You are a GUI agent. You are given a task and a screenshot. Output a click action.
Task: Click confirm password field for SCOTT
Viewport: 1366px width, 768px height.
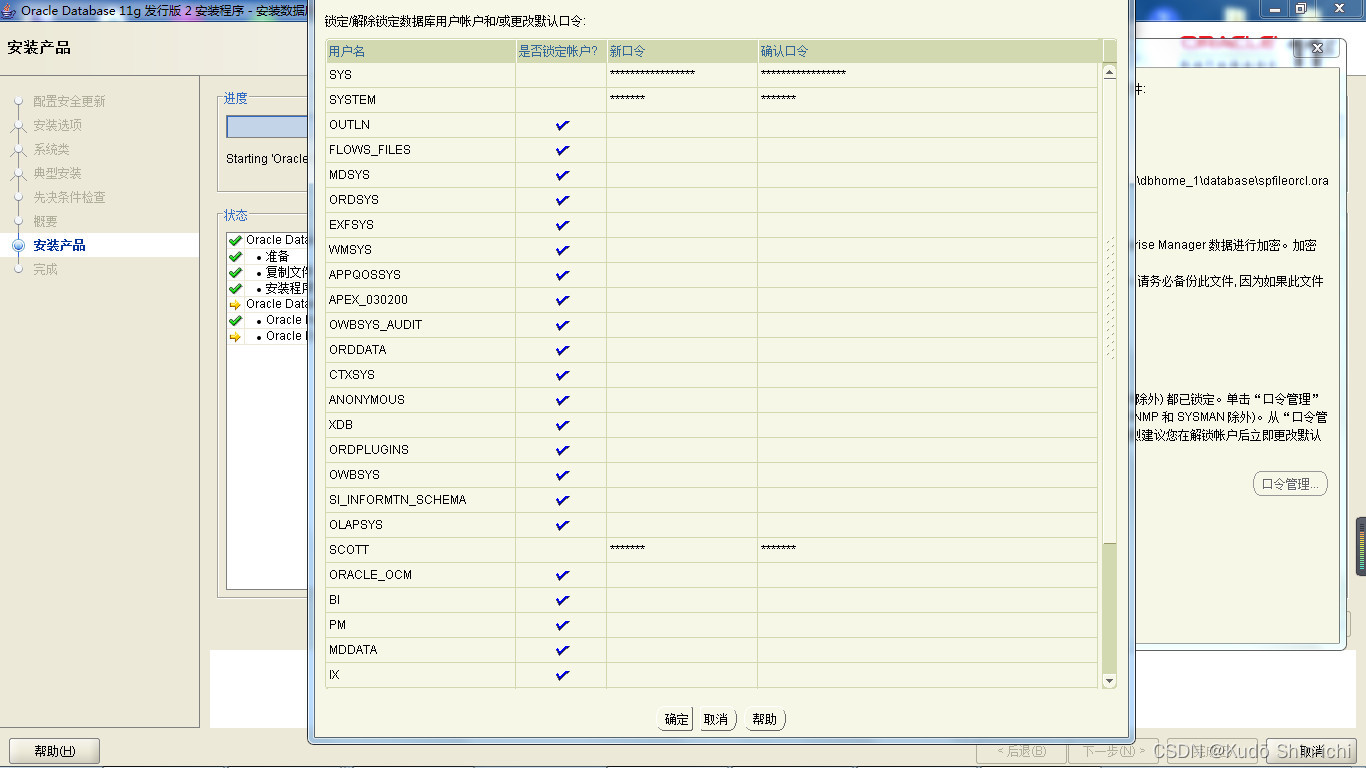click(929, 550)
